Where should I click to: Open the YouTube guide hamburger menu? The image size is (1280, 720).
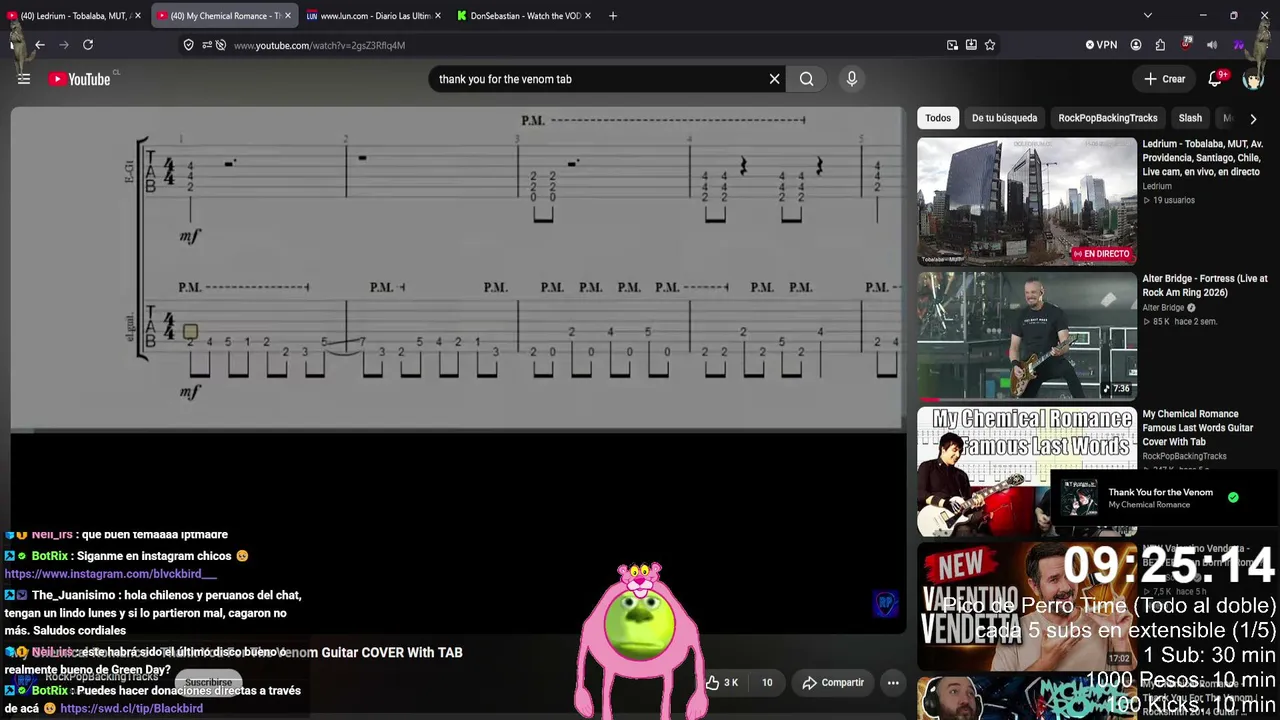[x=24, y=79]
